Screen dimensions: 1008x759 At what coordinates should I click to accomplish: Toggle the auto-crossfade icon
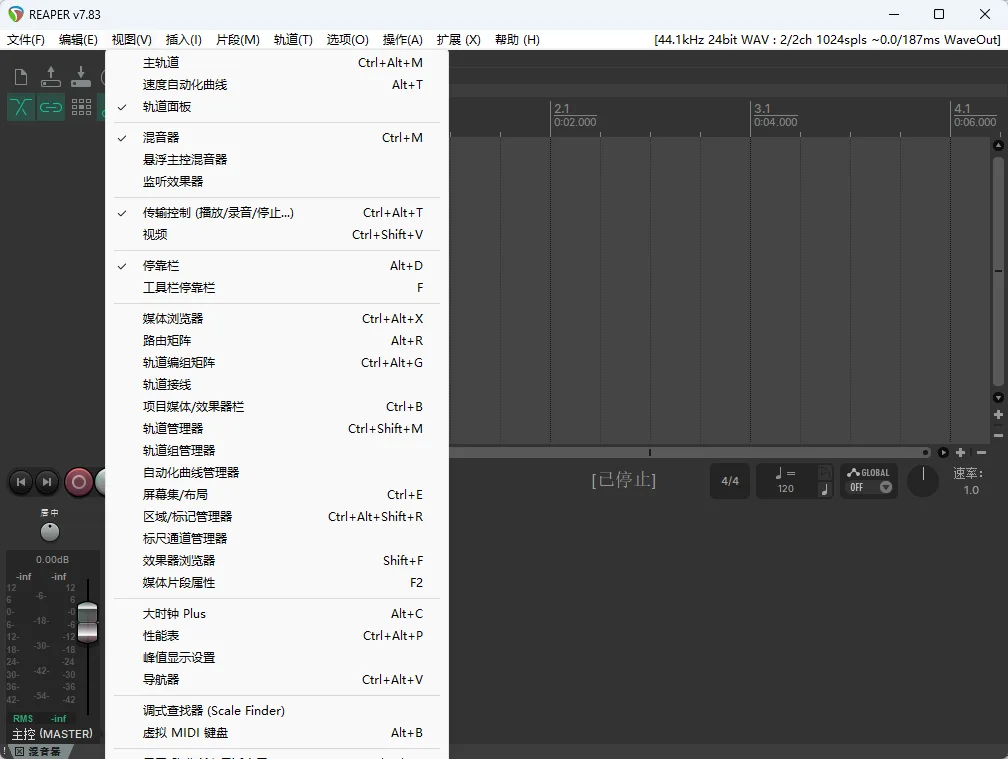click(x=21, y=107)
